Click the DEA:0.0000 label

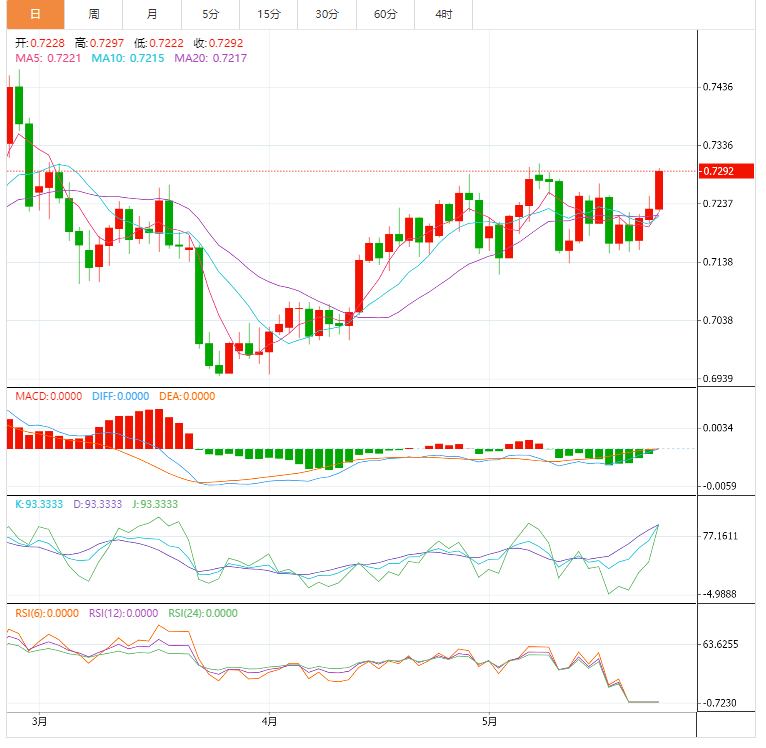[187, 396]
